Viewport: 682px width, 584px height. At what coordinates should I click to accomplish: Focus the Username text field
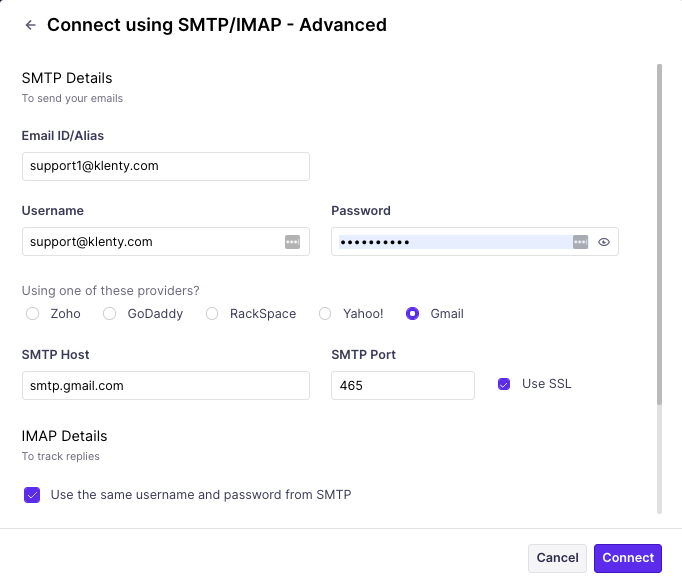pos(150,242)
